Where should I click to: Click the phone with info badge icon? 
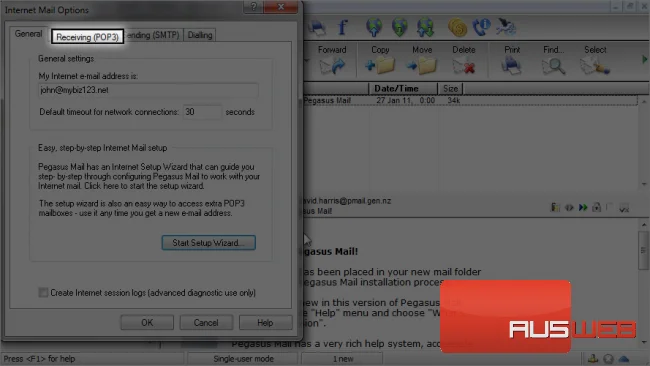point(481,27)
